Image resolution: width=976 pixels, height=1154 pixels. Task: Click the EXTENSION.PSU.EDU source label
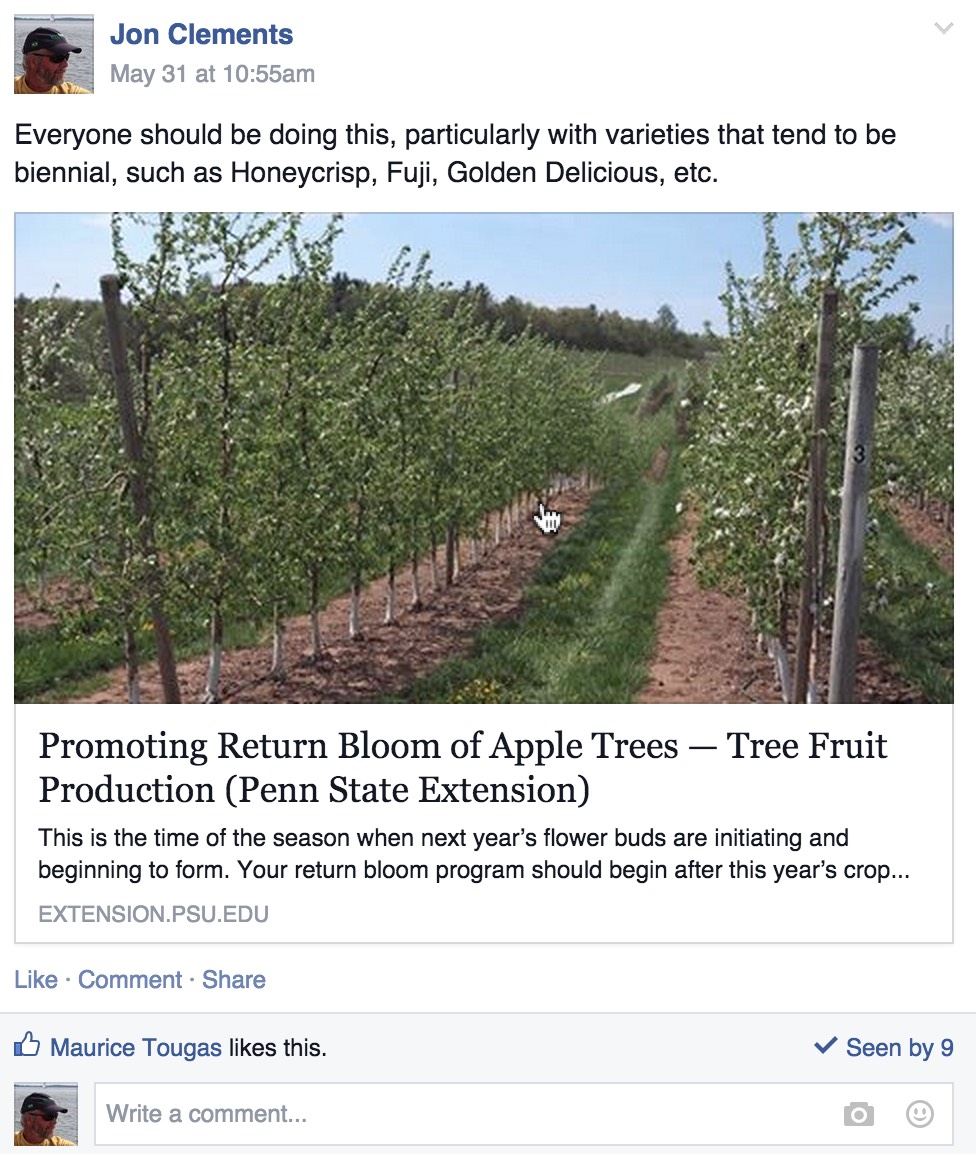point(153,914)
